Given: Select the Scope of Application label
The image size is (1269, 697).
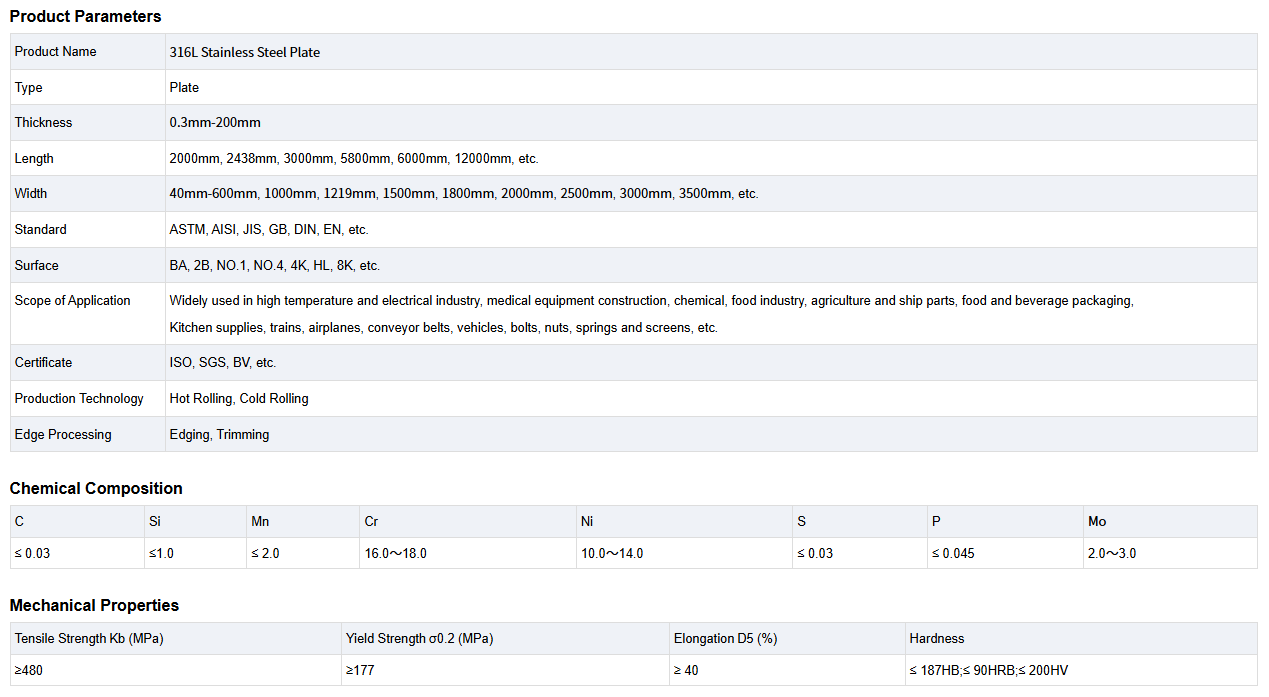Looking at the screenshot, I should tap(73, 301).
